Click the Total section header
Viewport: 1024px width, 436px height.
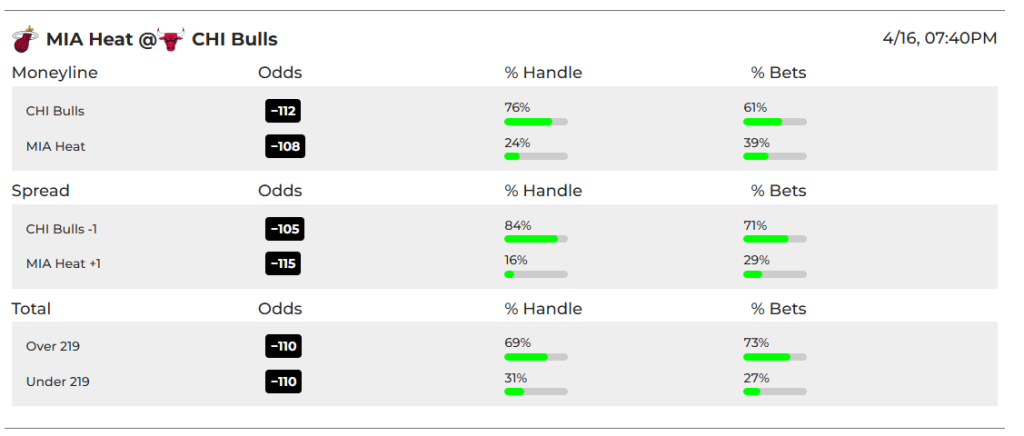31,309
